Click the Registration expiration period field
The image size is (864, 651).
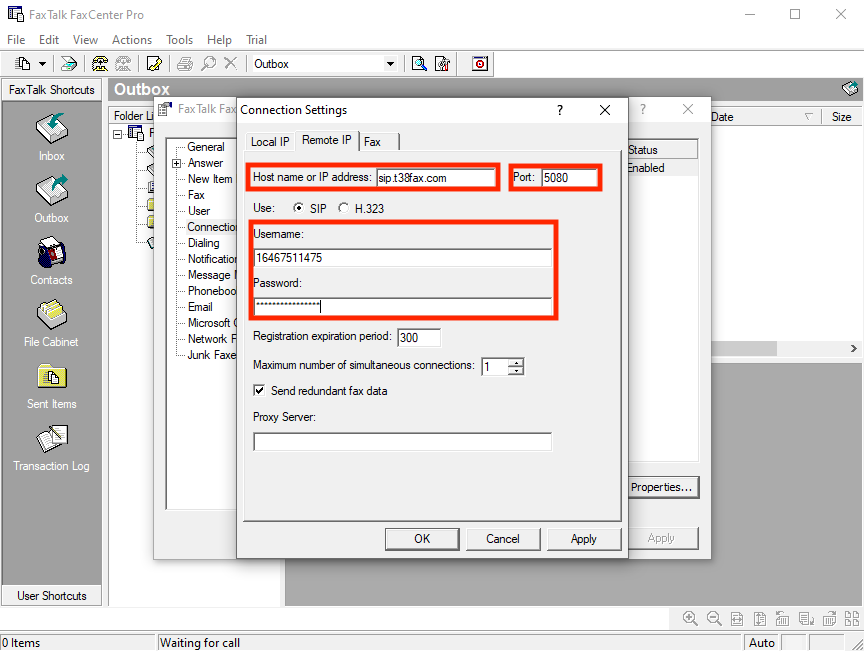(419, 337)
